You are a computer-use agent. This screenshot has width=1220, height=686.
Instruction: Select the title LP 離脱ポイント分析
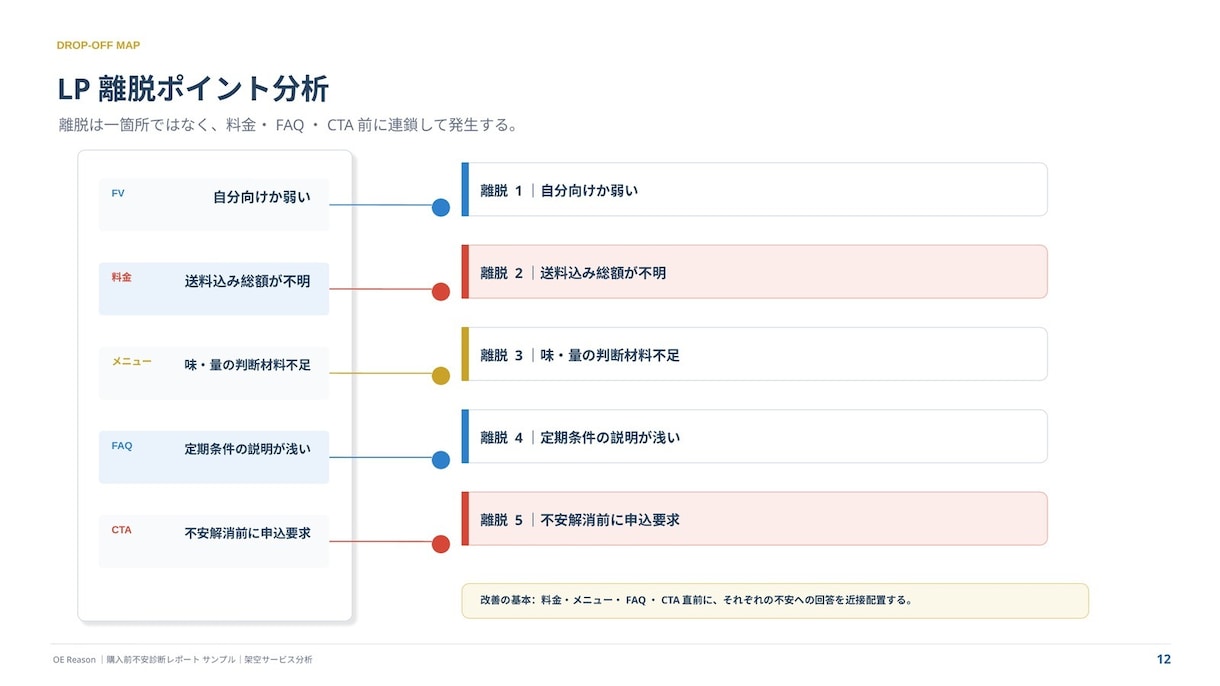[193, 89]
